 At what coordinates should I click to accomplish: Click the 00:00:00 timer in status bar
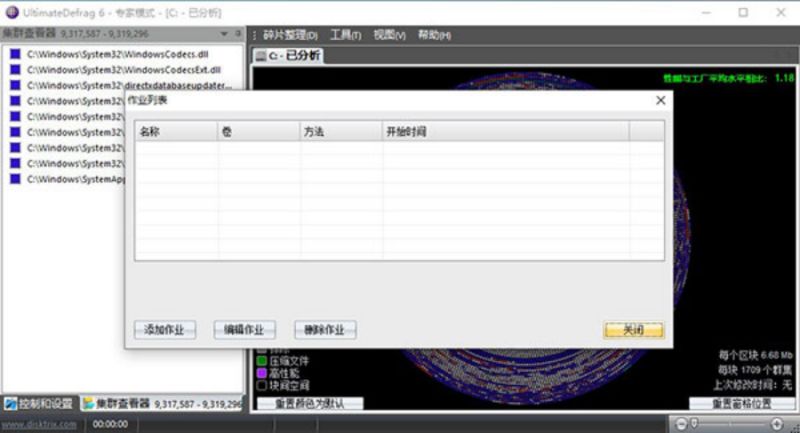pos(110,424)
